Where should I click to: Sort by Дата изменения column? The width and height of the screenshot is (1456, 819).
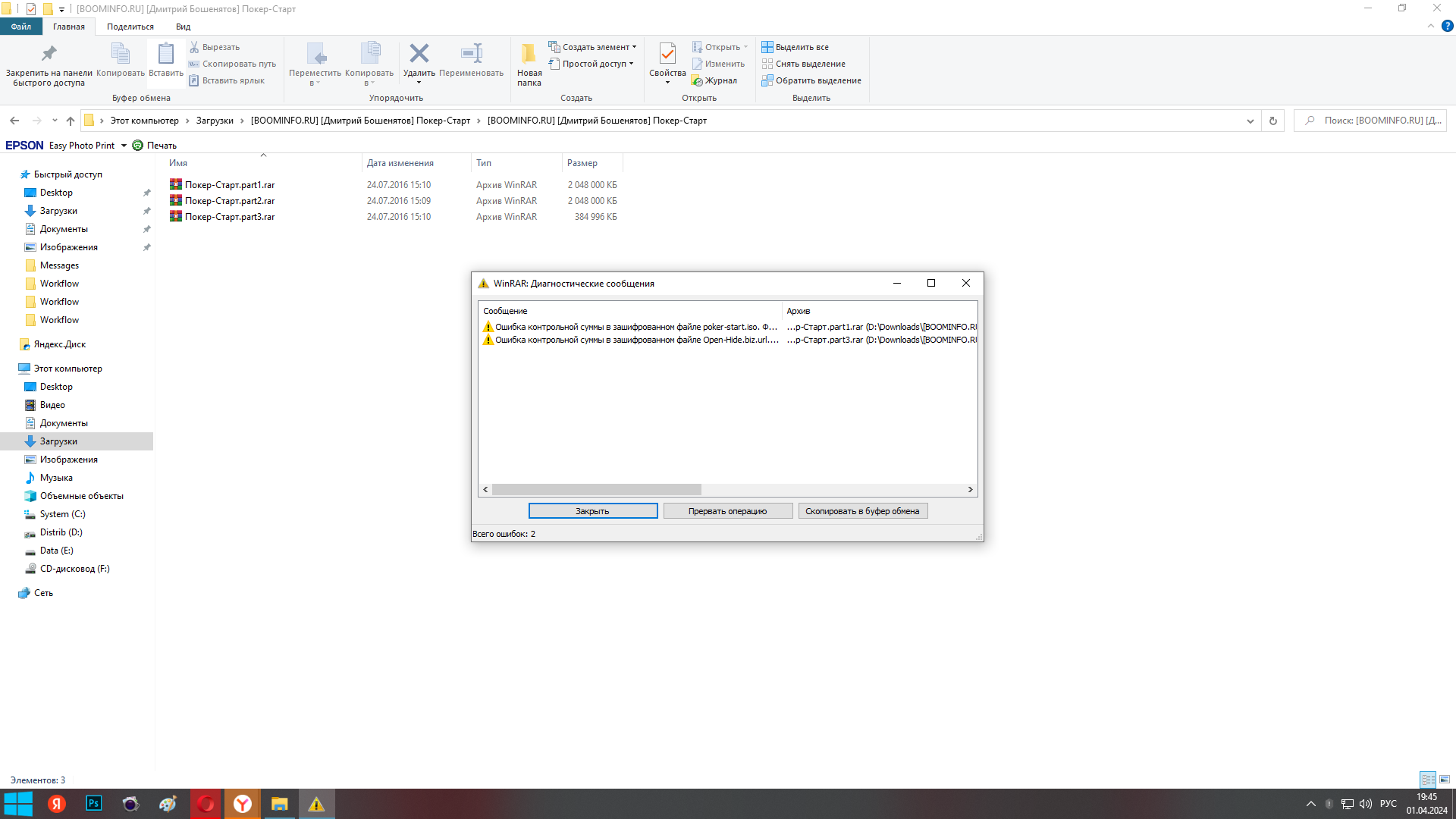pyautogui.click(x=416, y=163)
